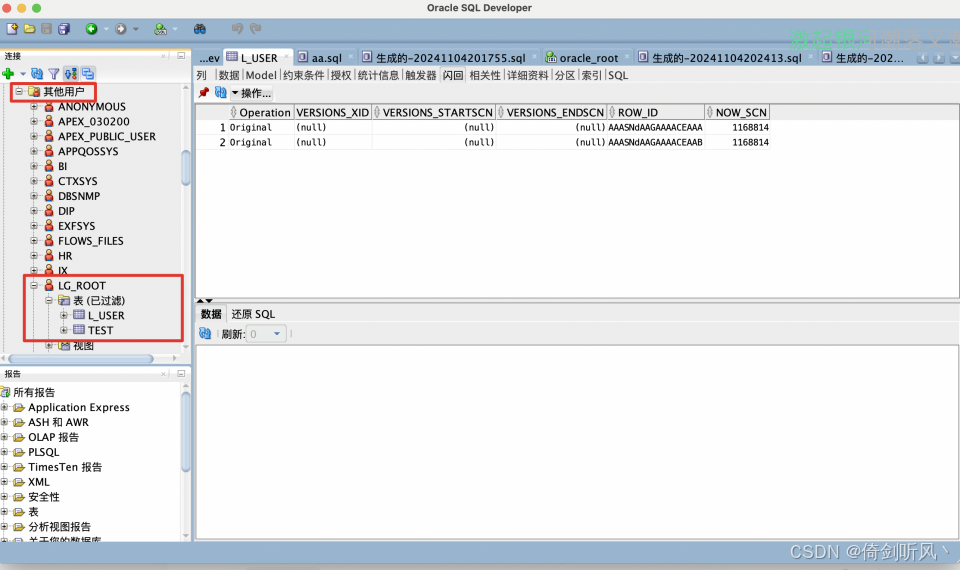Viewport: 960px width, 570px height.
Task: Select the 安全性 reports folder
Action: tap(44, 497)
